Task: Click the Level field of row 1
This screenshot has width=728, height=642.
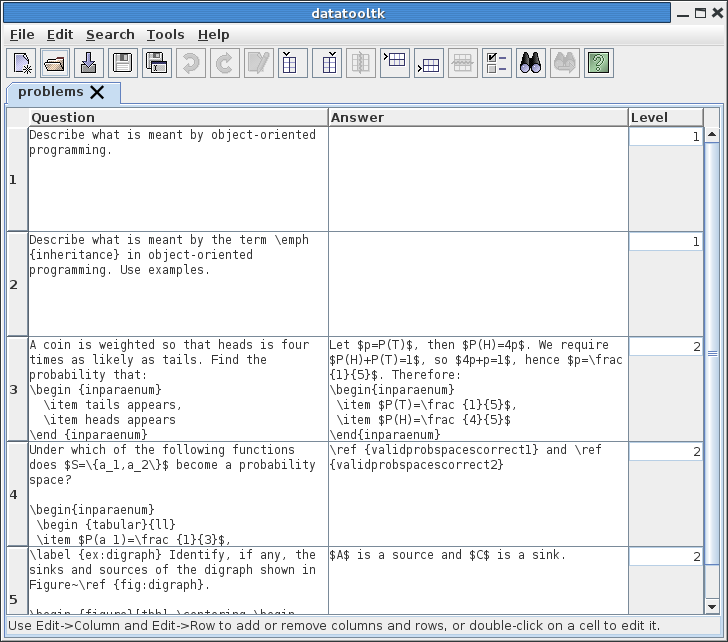Action: coord(665,137)
